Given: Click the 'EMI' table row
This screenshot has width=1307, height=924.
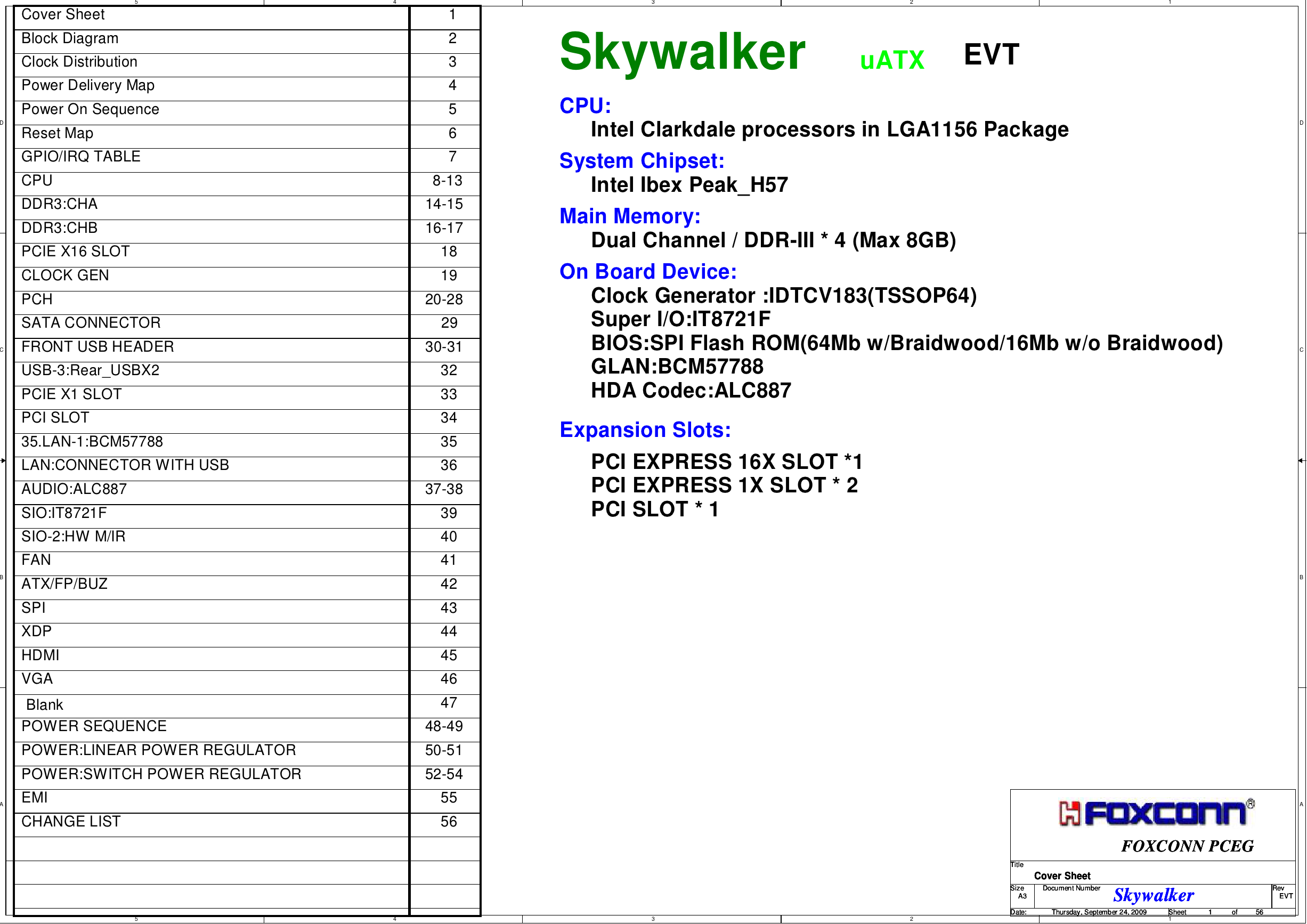Looking at the screenshot, I should click(247, 801).
